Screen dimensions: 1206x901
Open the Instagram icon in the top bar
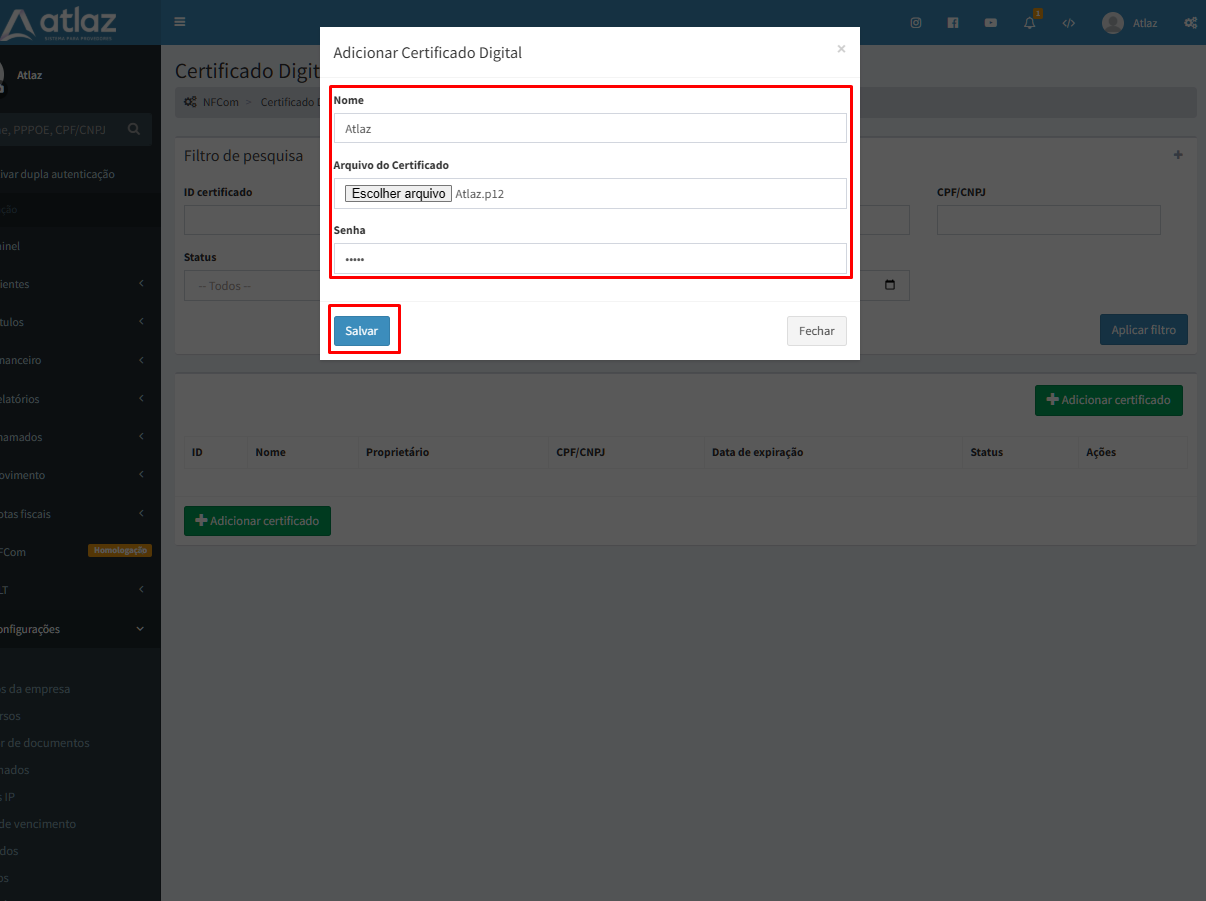pyautogui.click(x=915, y=22)
